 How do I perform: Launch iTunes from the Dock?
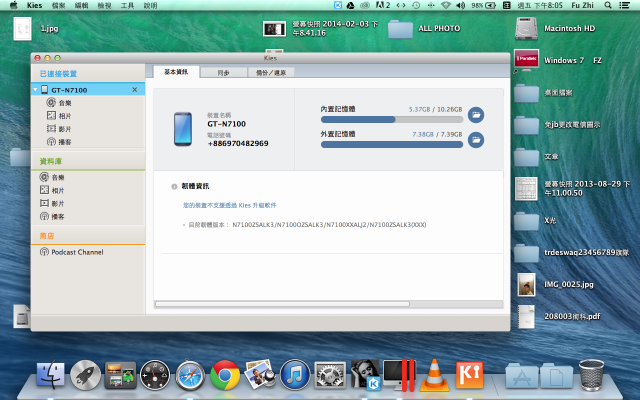coord(295,375)
